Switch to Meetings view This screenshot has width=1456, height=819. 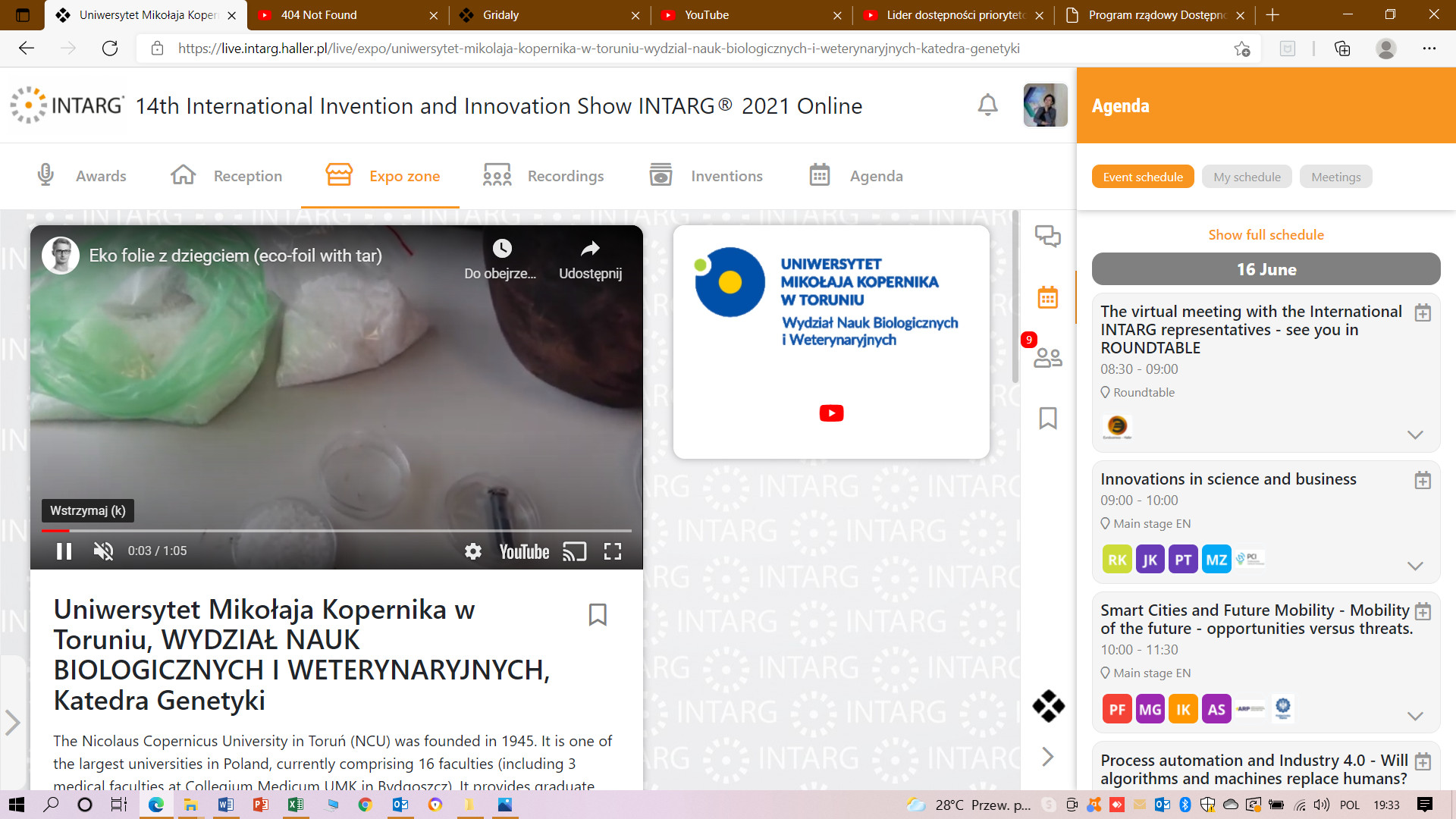(1335, 177)
